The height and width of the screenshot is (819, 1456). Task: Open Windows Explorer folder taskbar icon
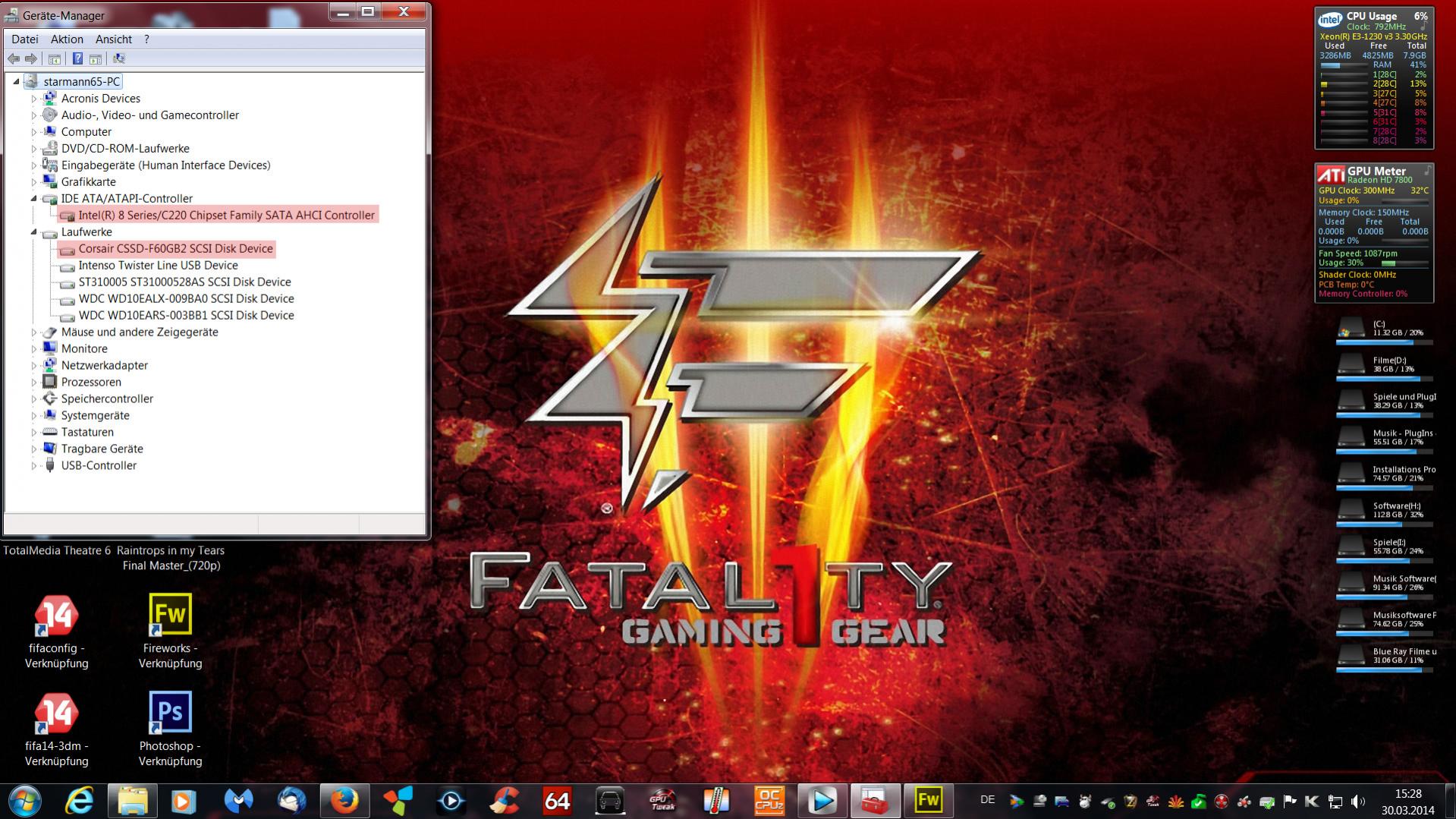click(x=132, y=801)
